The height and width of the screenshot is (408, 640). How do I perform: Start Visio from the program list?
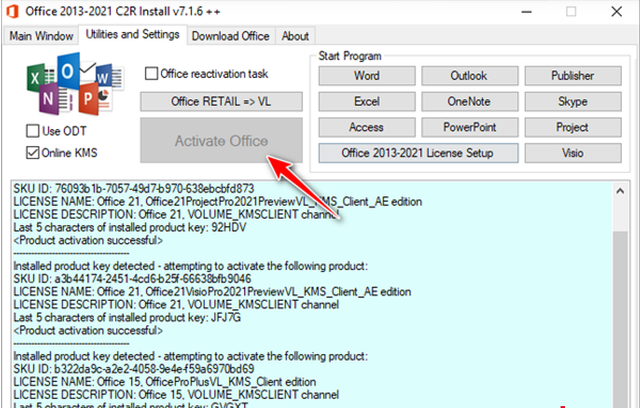pos(572,153)
